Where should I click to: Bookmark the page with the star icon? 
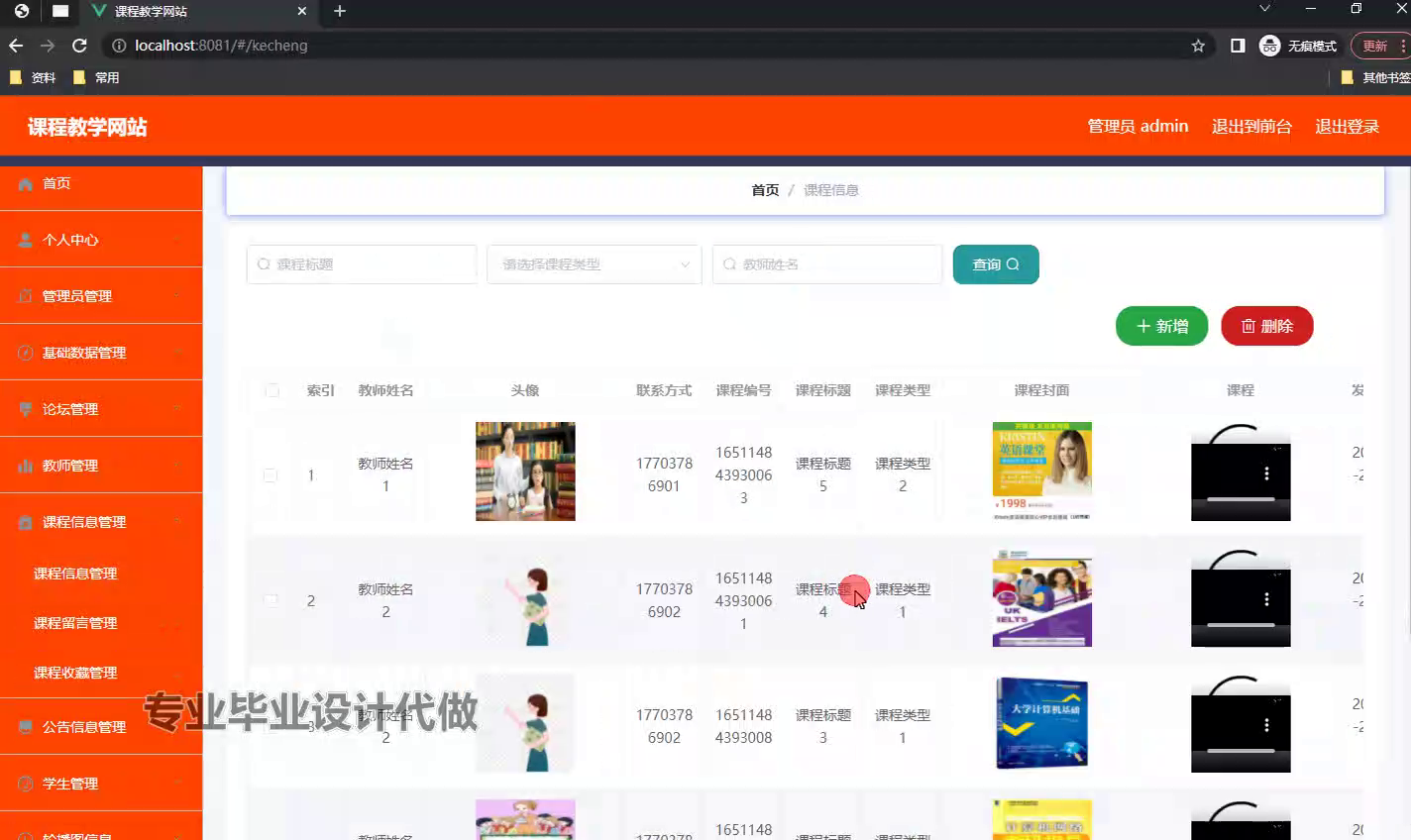1198,46
